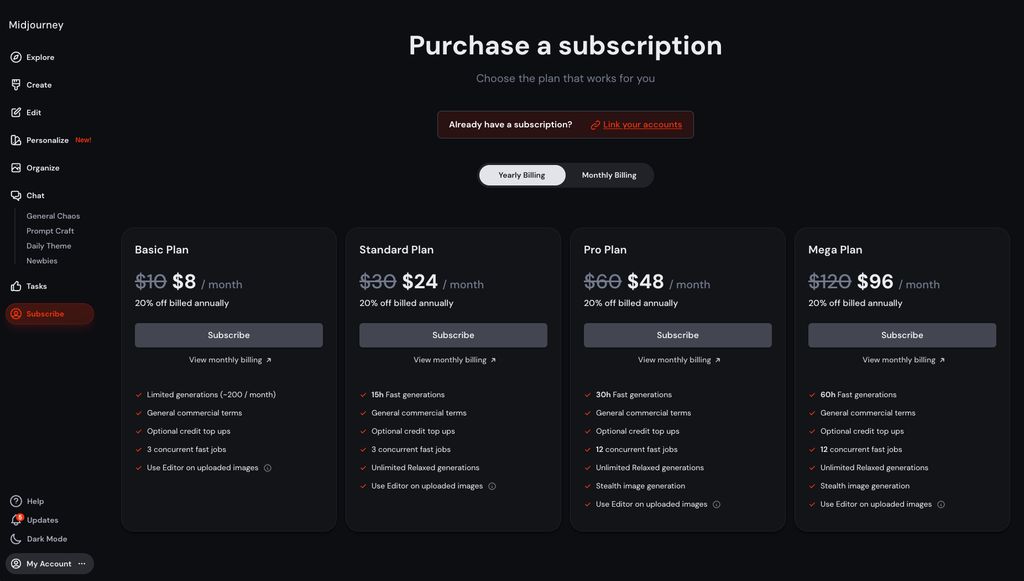The height and width of the screenshot is (581, 1024).
Task: Click the Edit pencil icon
Action: click(x=16, y=113)
